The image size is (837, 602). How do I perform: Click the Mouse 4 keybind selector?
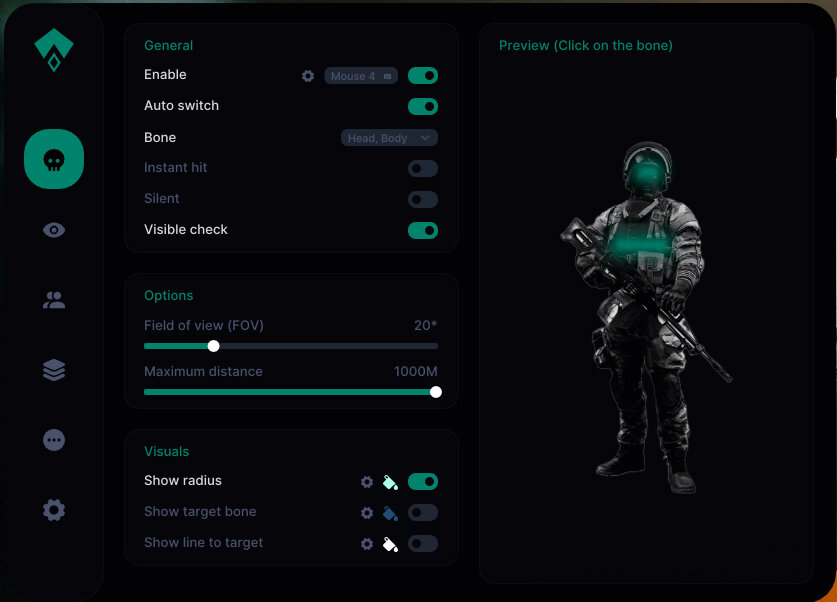361,76
